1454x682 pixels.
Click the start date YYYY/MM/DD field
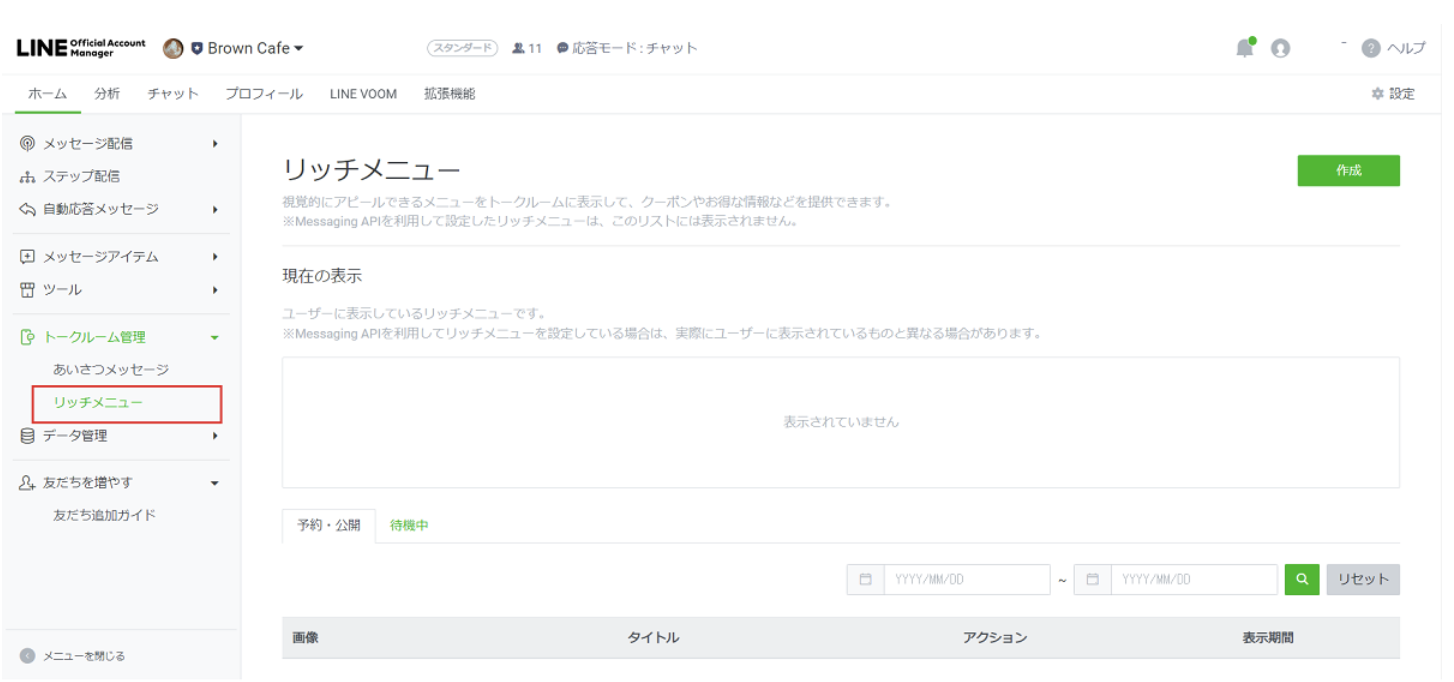point(967,579)
